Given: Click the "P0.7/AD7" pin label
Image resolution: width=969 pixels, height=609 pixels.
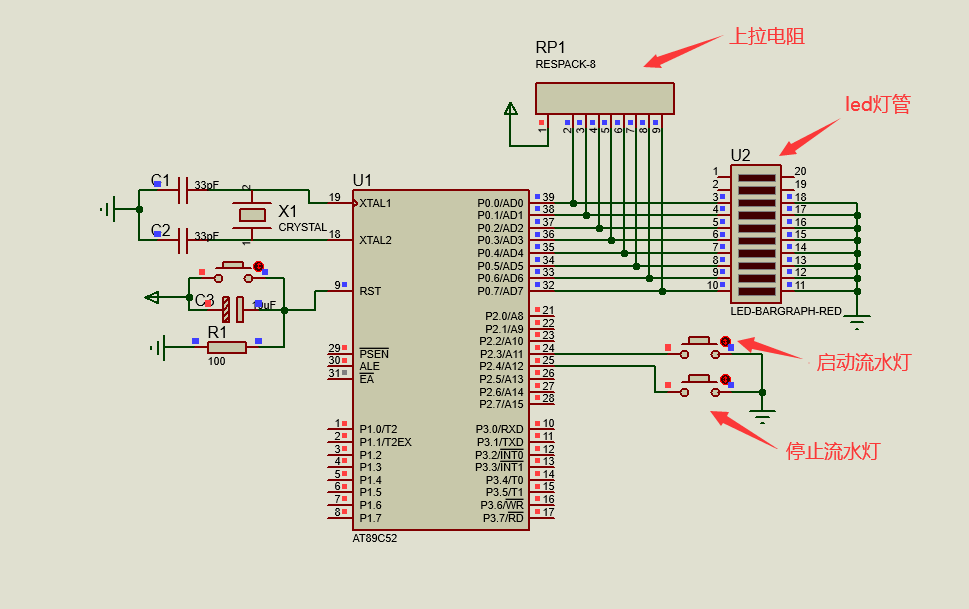Looking at the screenshot, I should 500,291.
